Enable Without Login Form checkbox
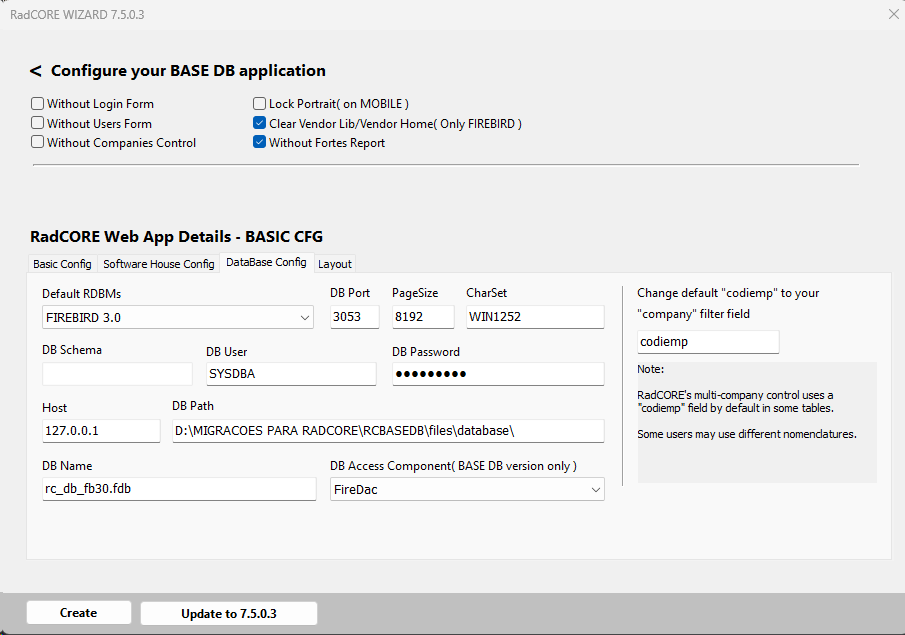The height and width of the screenshot is (635, 905). click(x=38, y=104)
